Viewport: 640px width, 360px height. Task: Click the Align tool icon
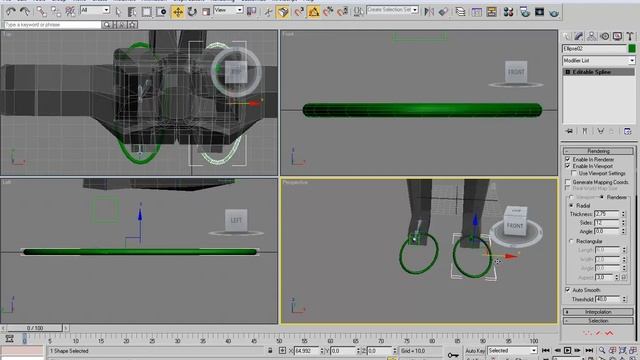click(443, 11)
